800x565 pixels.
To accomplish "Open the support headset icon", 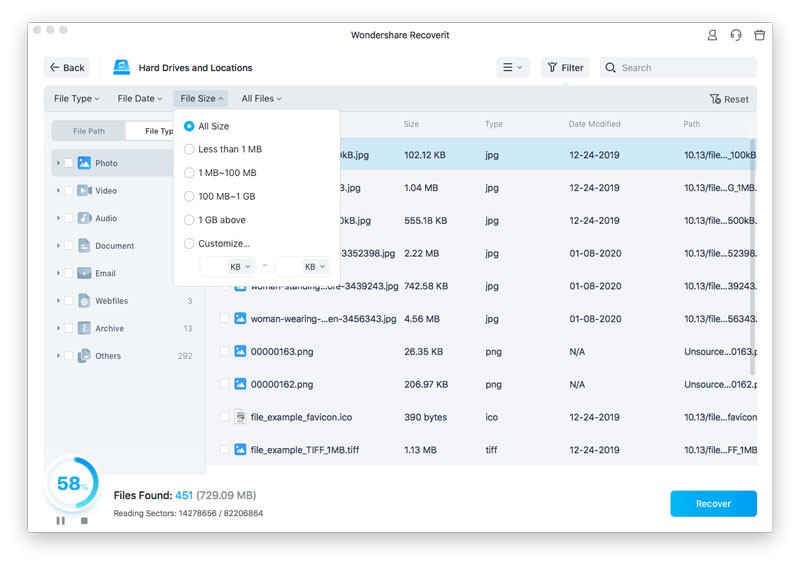I will tap(736, 35).
